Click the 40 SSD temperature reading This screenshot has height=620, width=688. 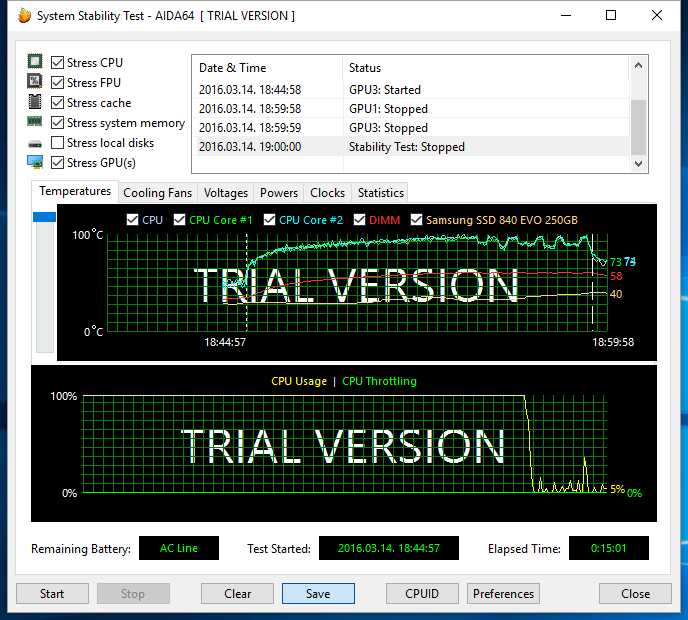[616, 294]
